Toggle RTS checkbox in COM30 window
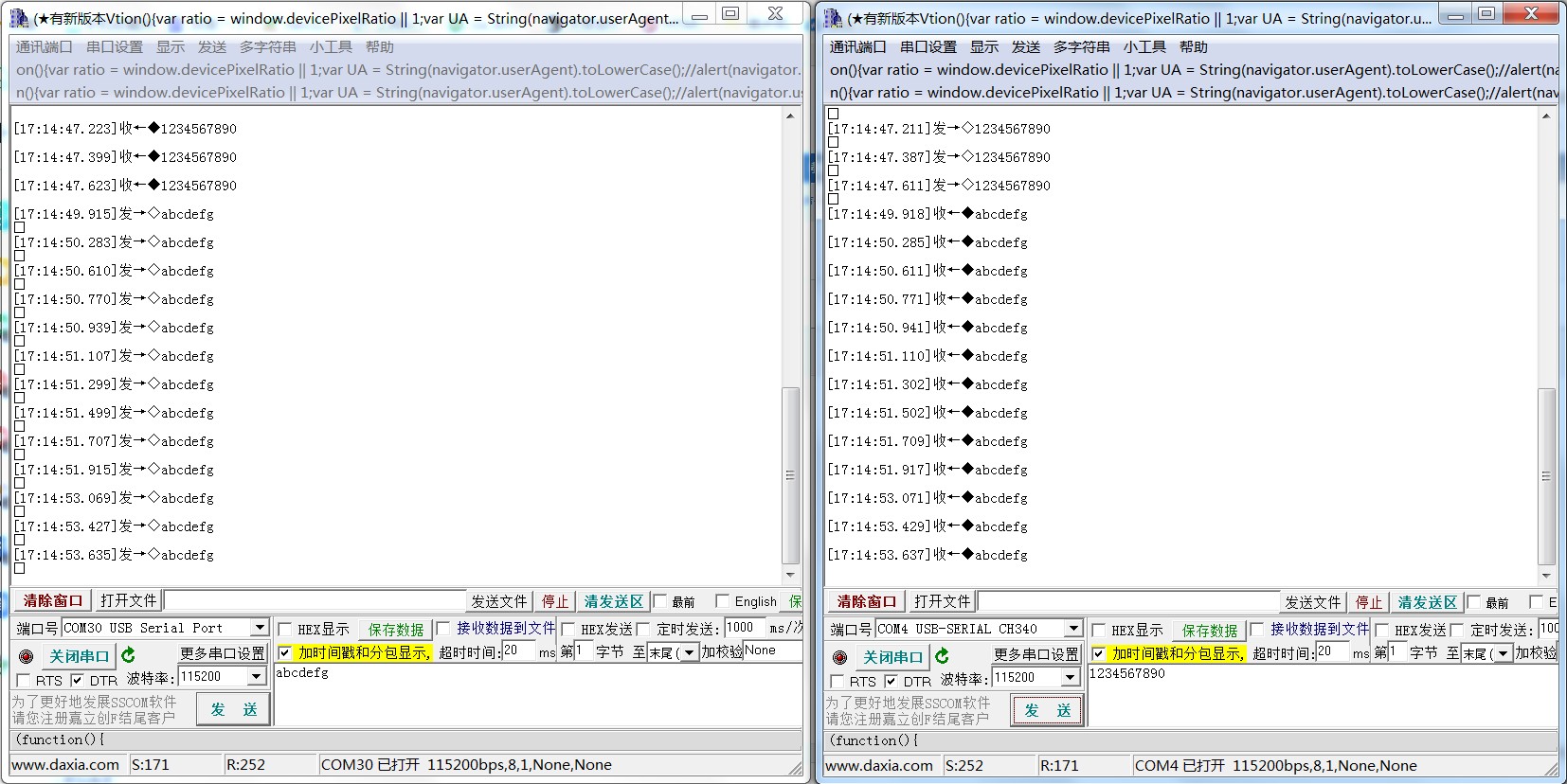1567x784 pixels. pyautogui.click(x=24, y=680)
